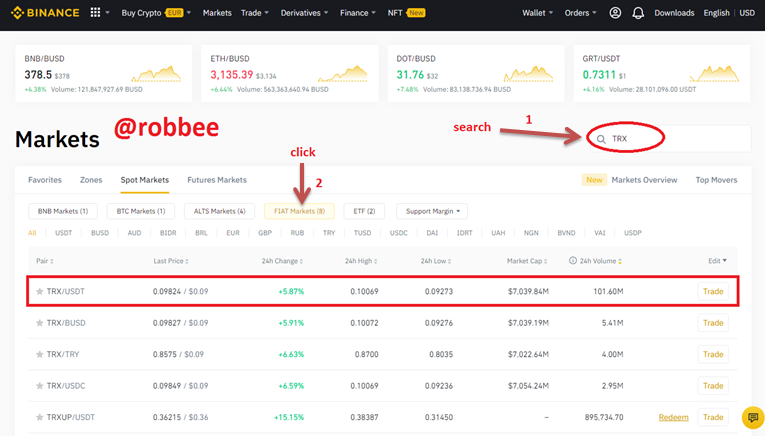Image resolution: width=765 pixels, height=437 pixels.
Task: Open the notifications bell icon
Action: tap(638, 13)
